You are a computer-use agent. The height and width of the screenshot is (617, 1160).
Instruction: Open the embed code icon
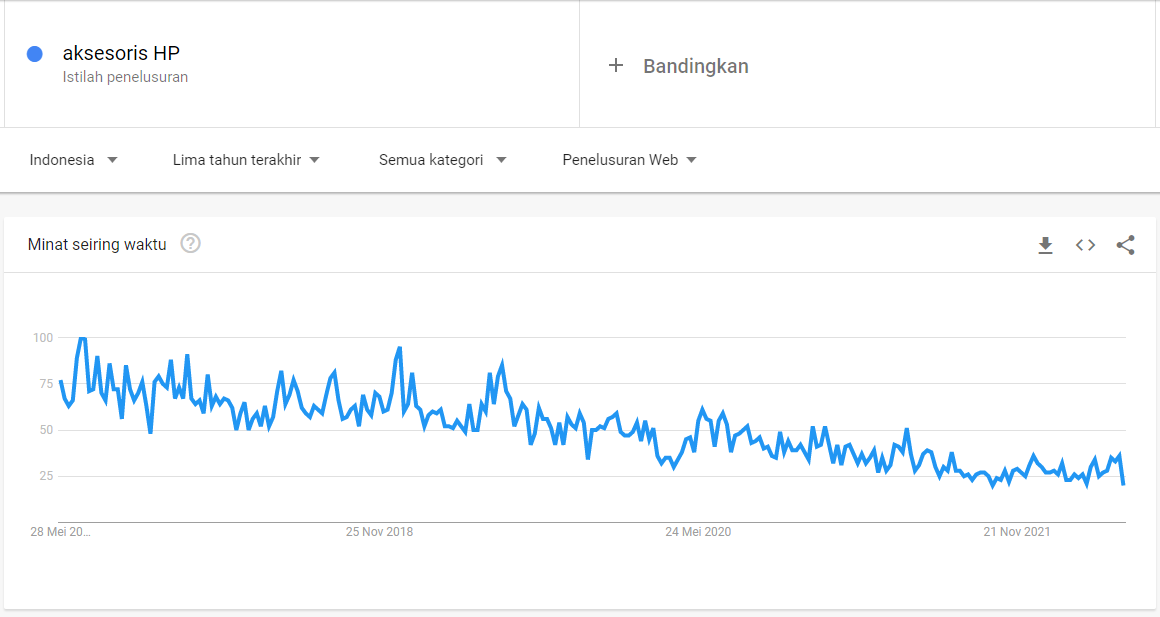click(x=1085, y=245)
